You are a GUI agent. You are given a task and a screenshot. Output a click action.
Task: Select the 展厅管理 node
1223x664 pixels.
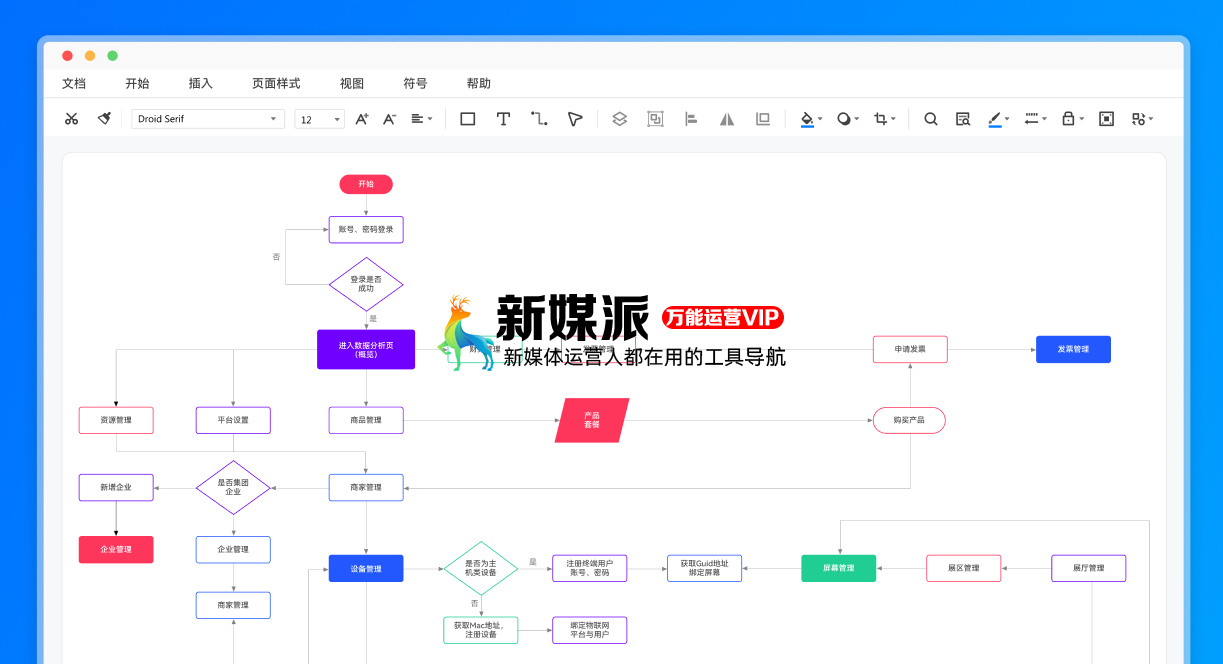tap(1089, 568)
